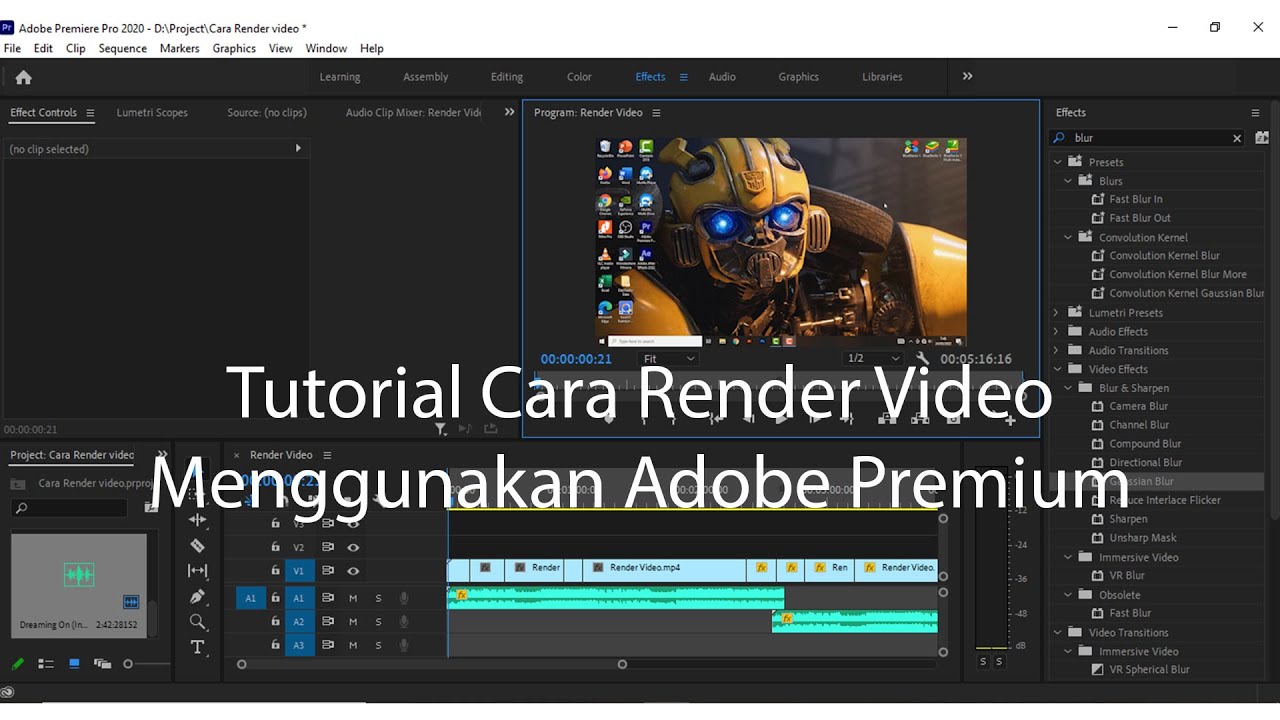Viewport: 1280px width, 720px height.
Task: Open the Markers menu
Action: [x=179, y=48]
